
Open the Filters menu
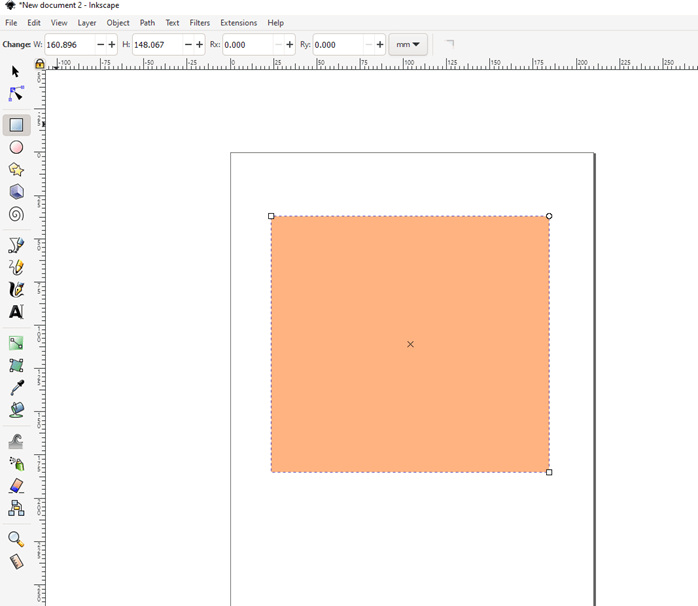tap(199, 23)
